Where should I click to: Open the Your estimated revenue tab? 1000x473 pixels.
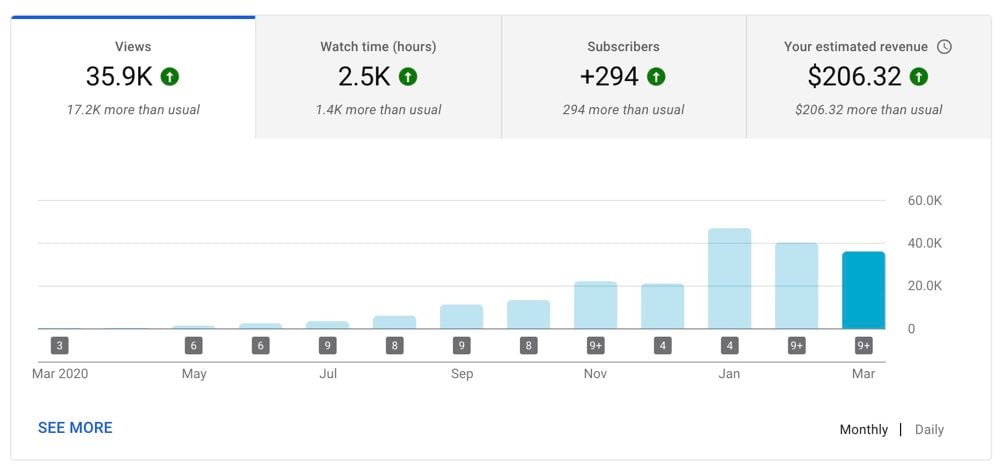868,77
